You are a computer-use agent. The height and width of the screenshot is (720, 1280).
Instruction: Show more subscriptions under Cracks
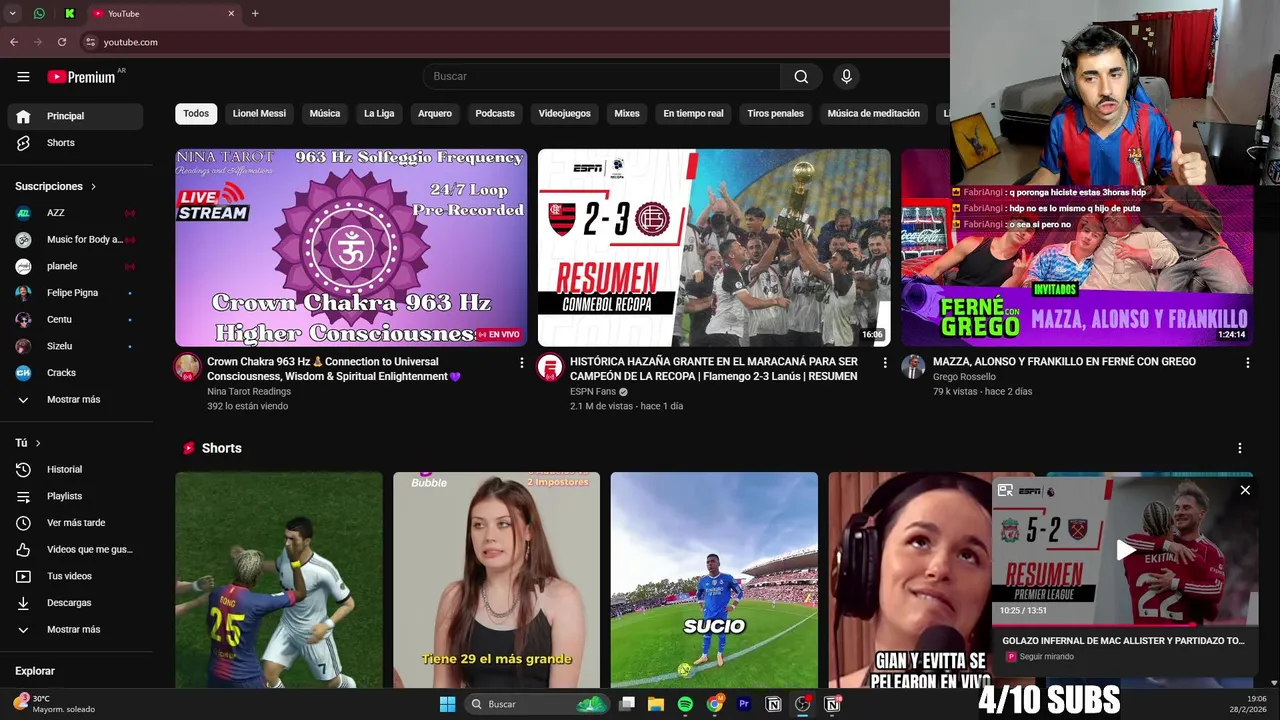(75, 399)
